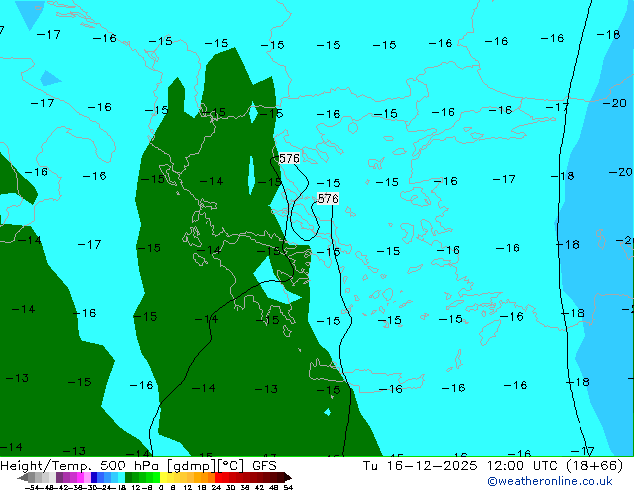Click the dark green legend swatch
The height and width of the screenshot is (490, 634).
tap(128, 477)
